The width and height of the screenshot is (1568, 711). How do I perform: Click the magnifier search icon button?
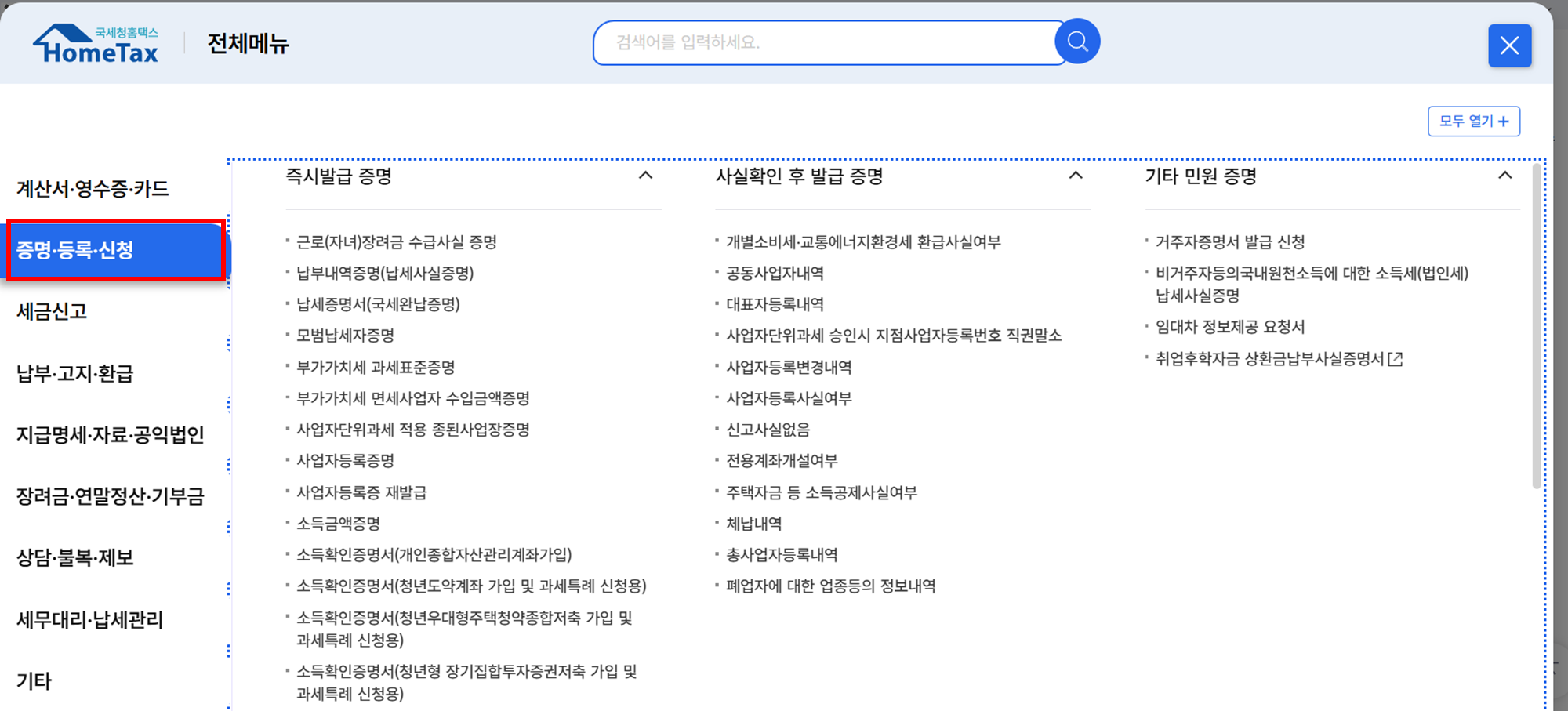tap(1077, 42)
